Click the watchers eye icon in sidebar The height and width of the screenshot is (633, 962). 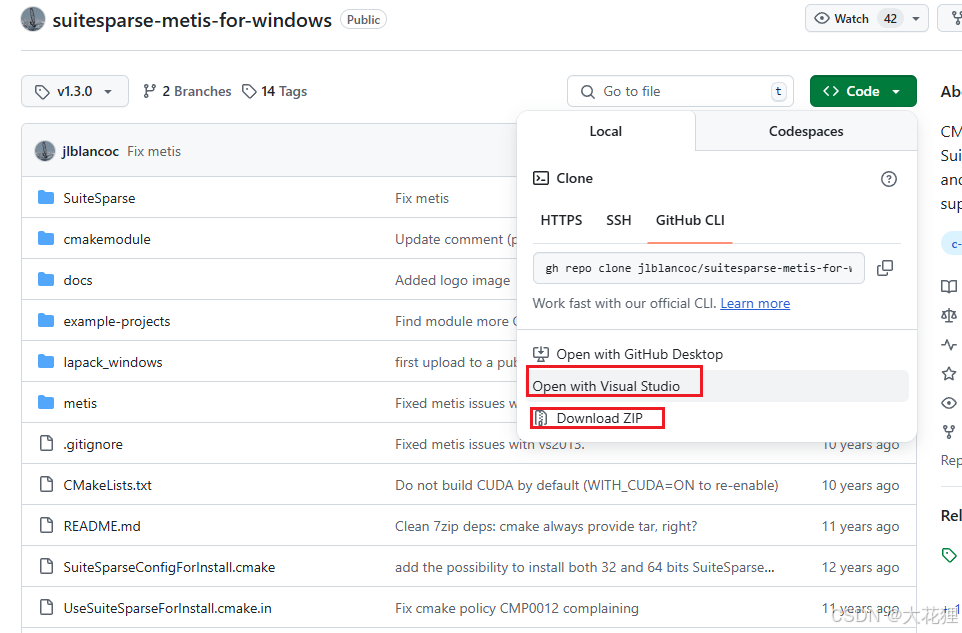point(949,403)
